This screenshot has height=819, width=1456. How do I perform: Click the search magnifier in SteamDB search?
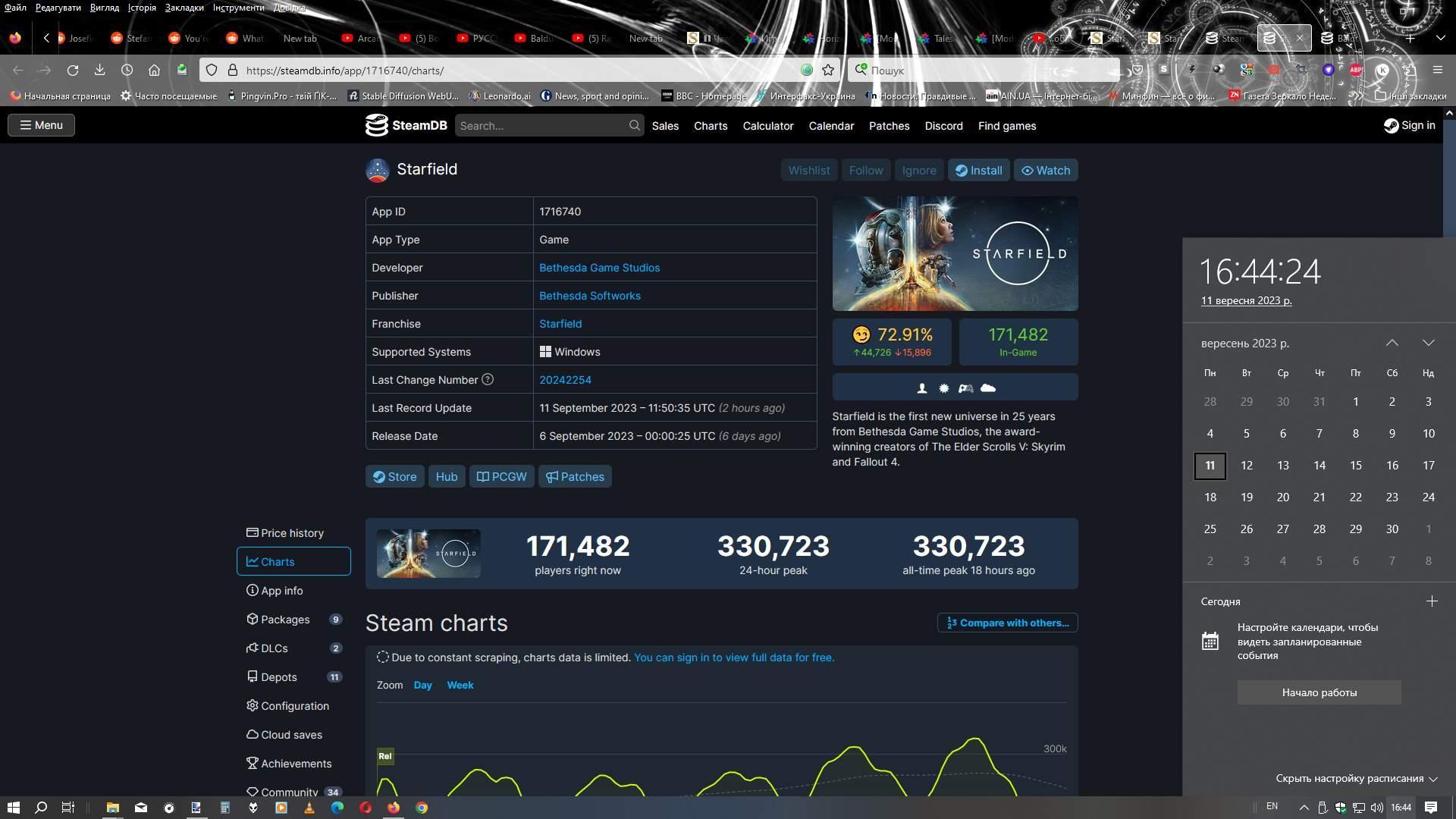(634, 125)
